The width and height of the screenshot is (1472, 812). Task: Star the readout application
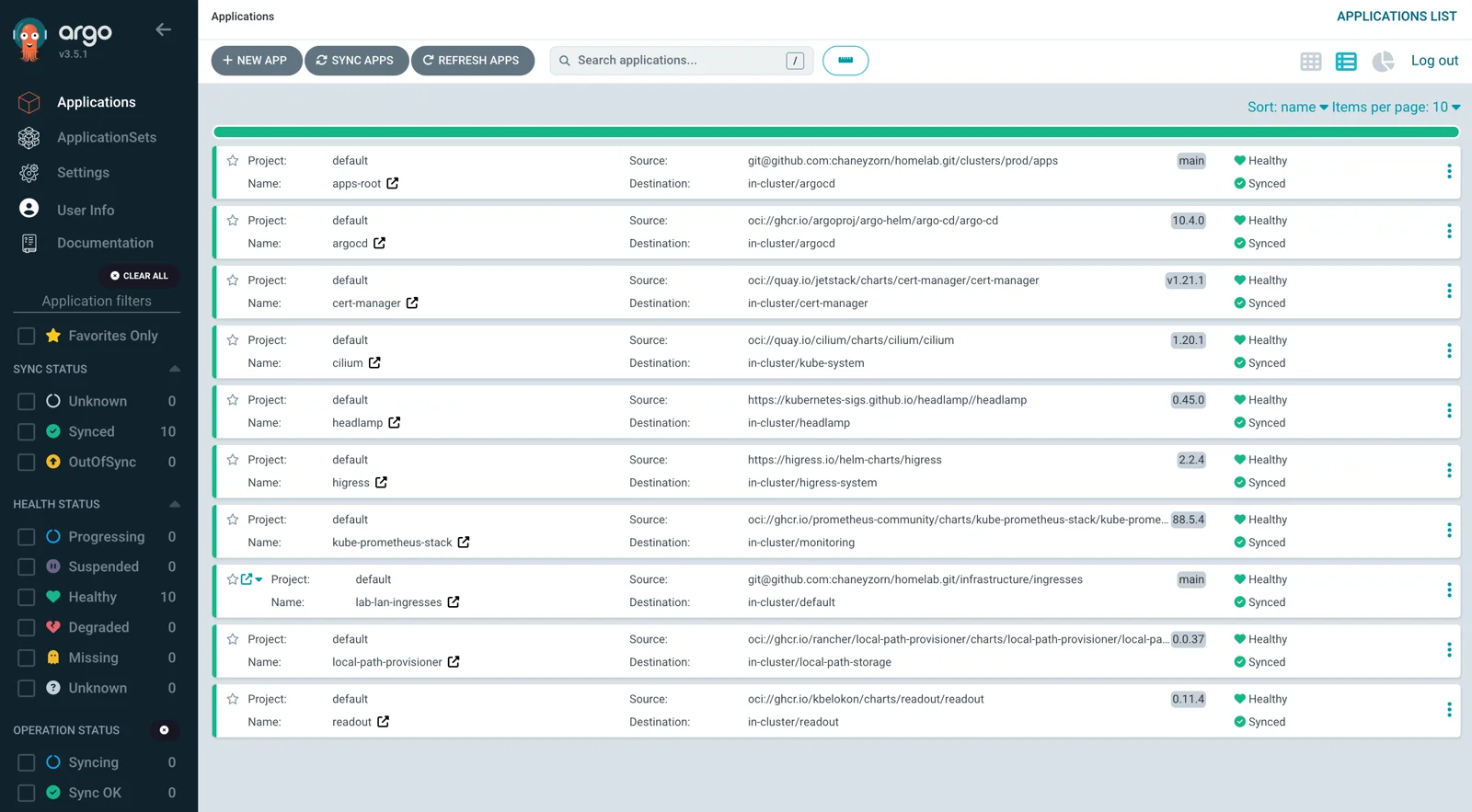(x=233, y=699)
